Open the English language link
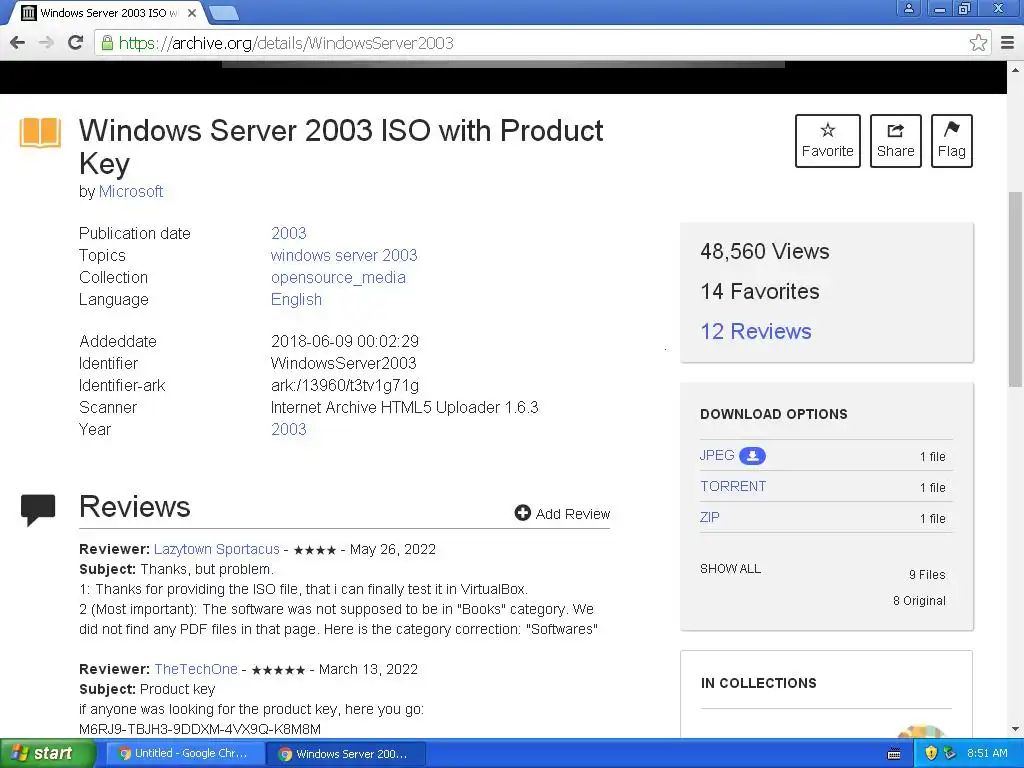The image size is (1024, 768). [x=296, y=299]
